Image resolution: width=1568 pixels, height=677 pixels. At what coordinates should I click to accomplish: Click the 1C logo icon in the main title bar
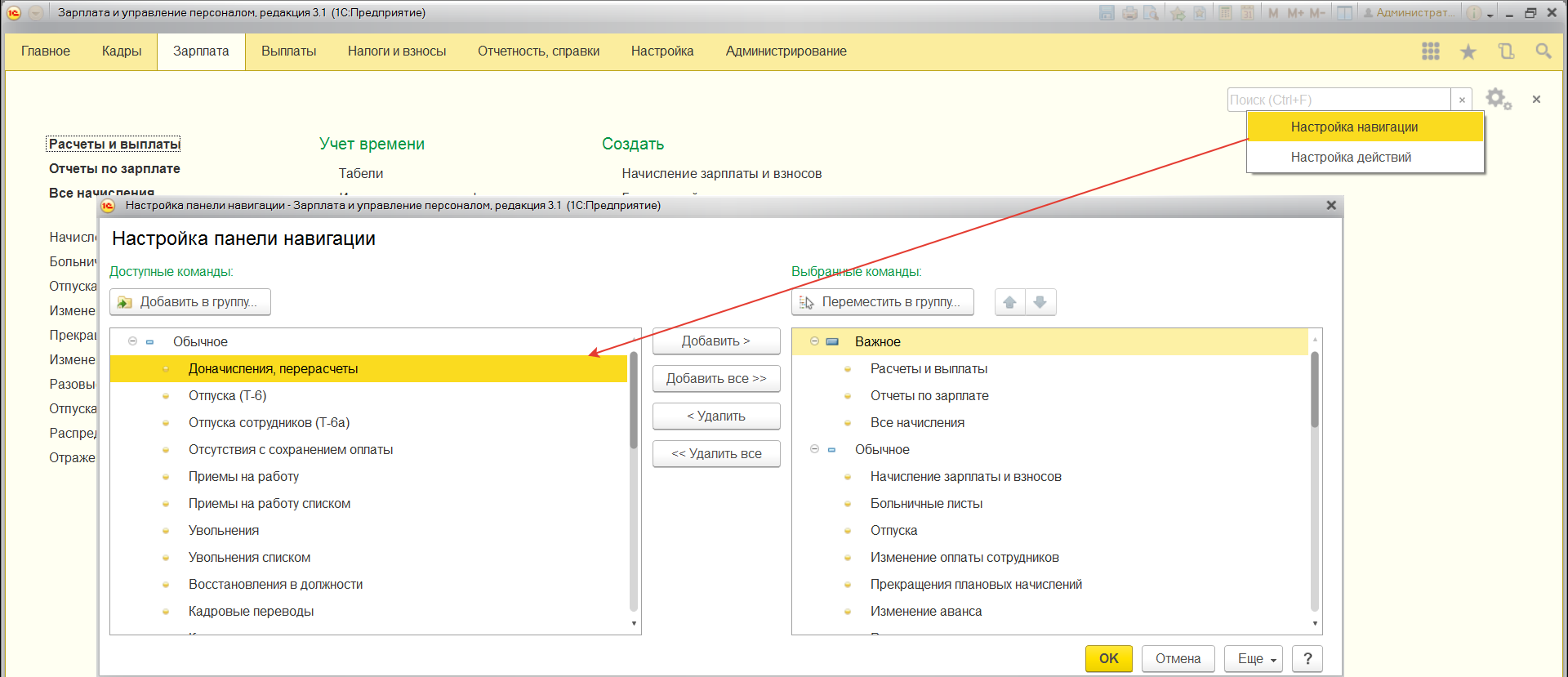coord(14,13)
